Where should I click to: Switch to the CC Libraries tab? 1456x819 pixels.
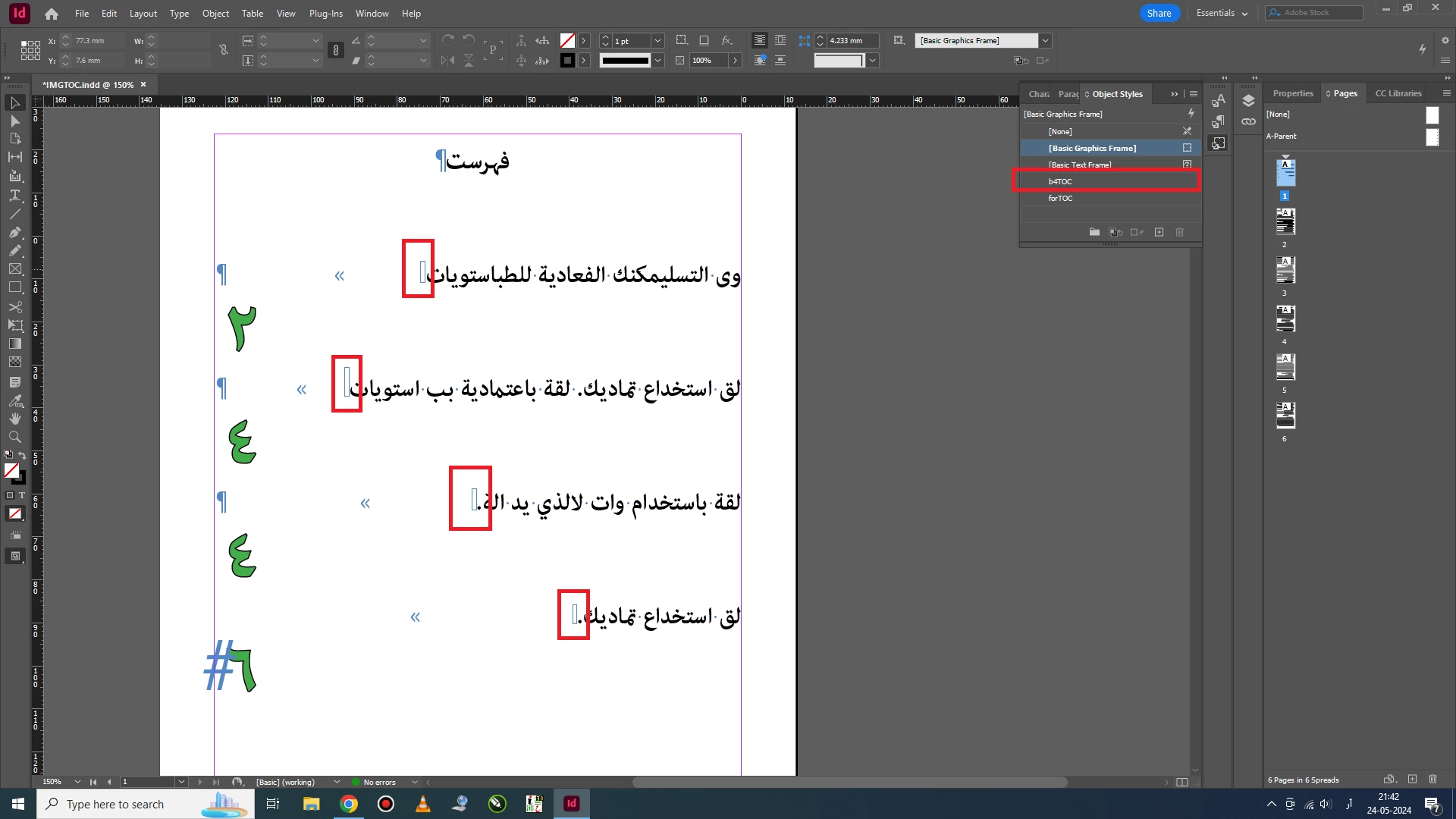point(1398,93)
